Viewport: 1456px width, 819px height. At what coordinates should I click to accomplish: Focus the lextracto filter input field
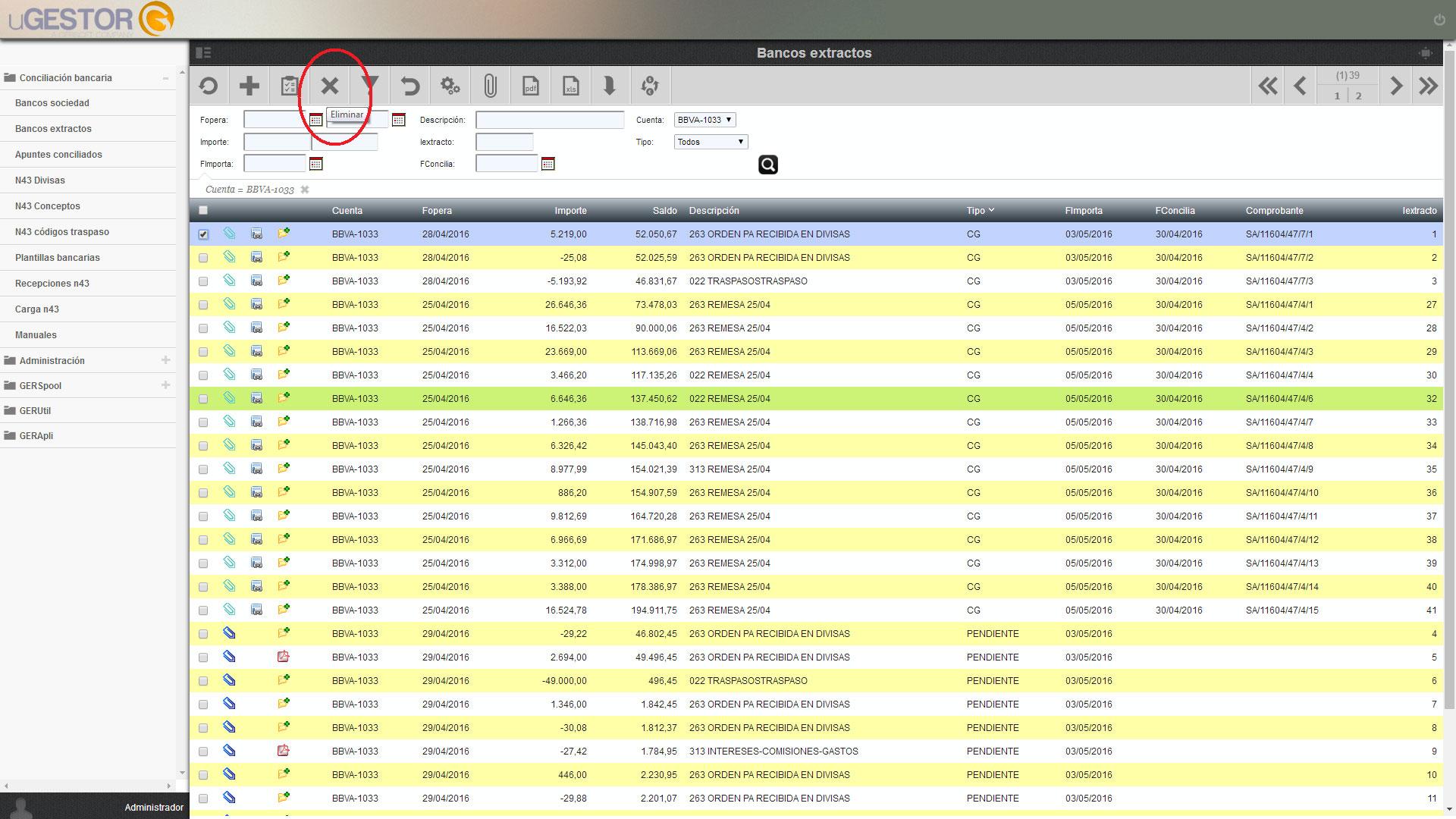(504, 142)
